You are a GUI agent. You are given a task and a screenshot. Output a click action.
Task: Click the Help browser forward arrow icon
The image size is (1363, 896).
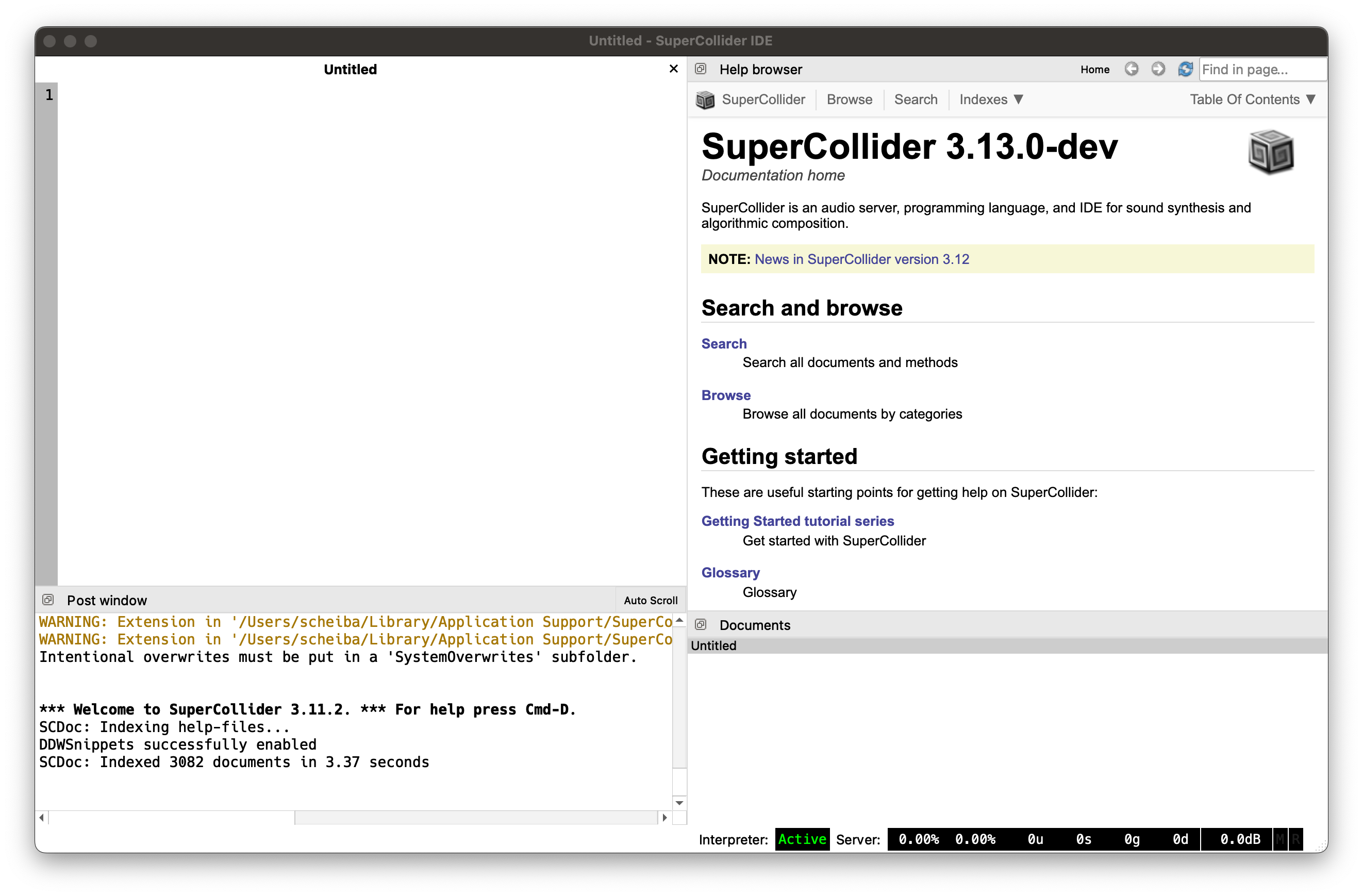tap(1158, 69)
